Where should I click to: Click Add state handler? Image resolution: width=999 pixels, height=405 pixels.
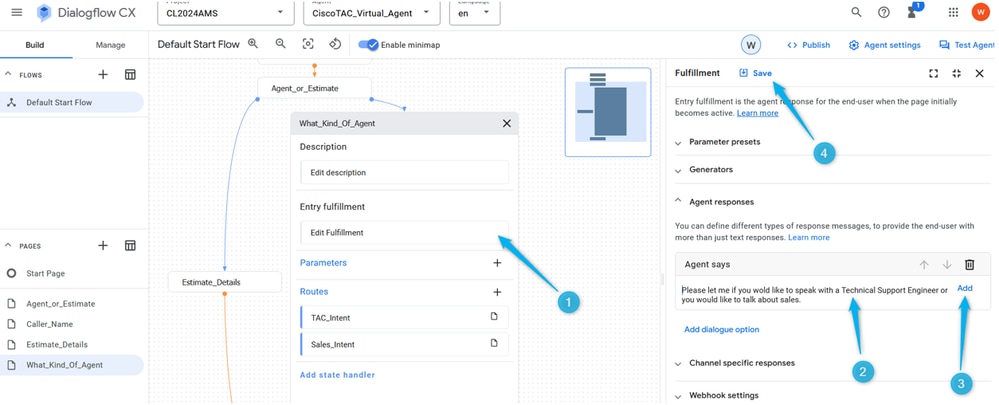click(337, 375)
